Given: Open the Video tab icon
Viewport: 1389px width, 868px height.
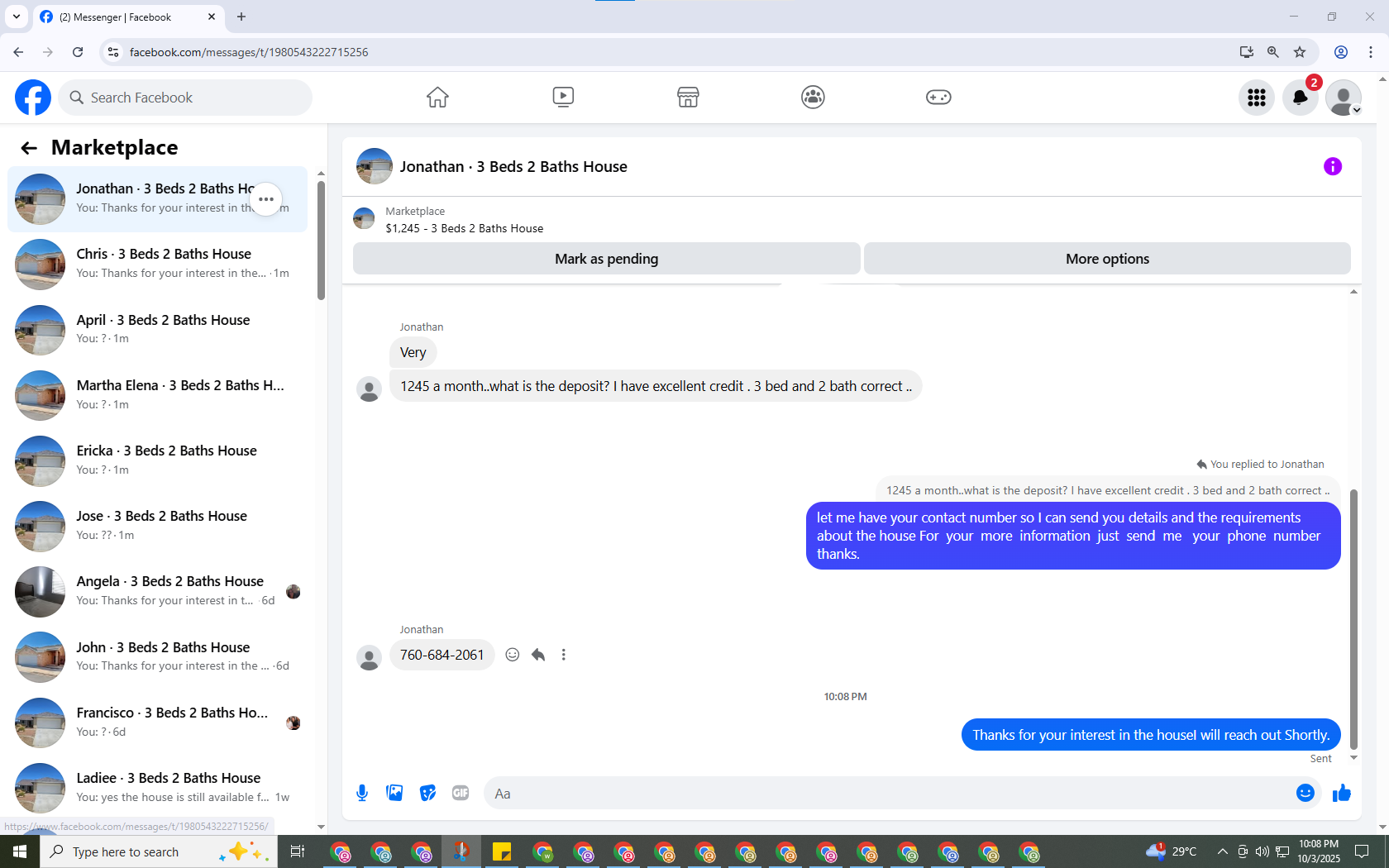Looking at the screenshot, I should pyautogui.click(x=563, y=98).
